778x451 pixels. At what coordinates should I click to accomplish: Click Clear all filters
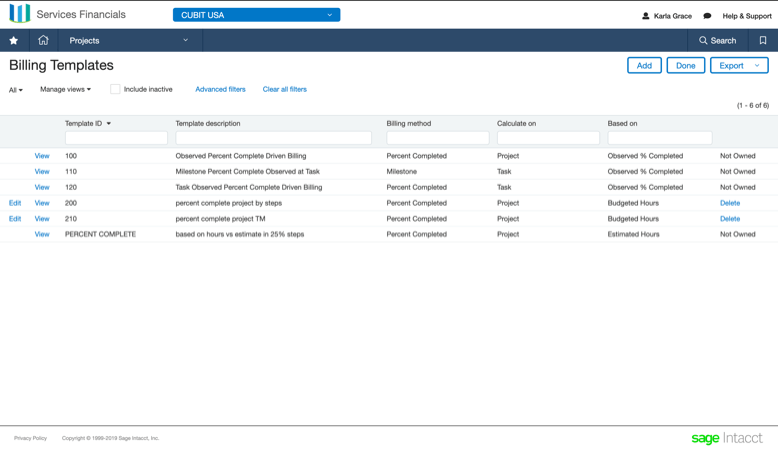coord(285,89)
